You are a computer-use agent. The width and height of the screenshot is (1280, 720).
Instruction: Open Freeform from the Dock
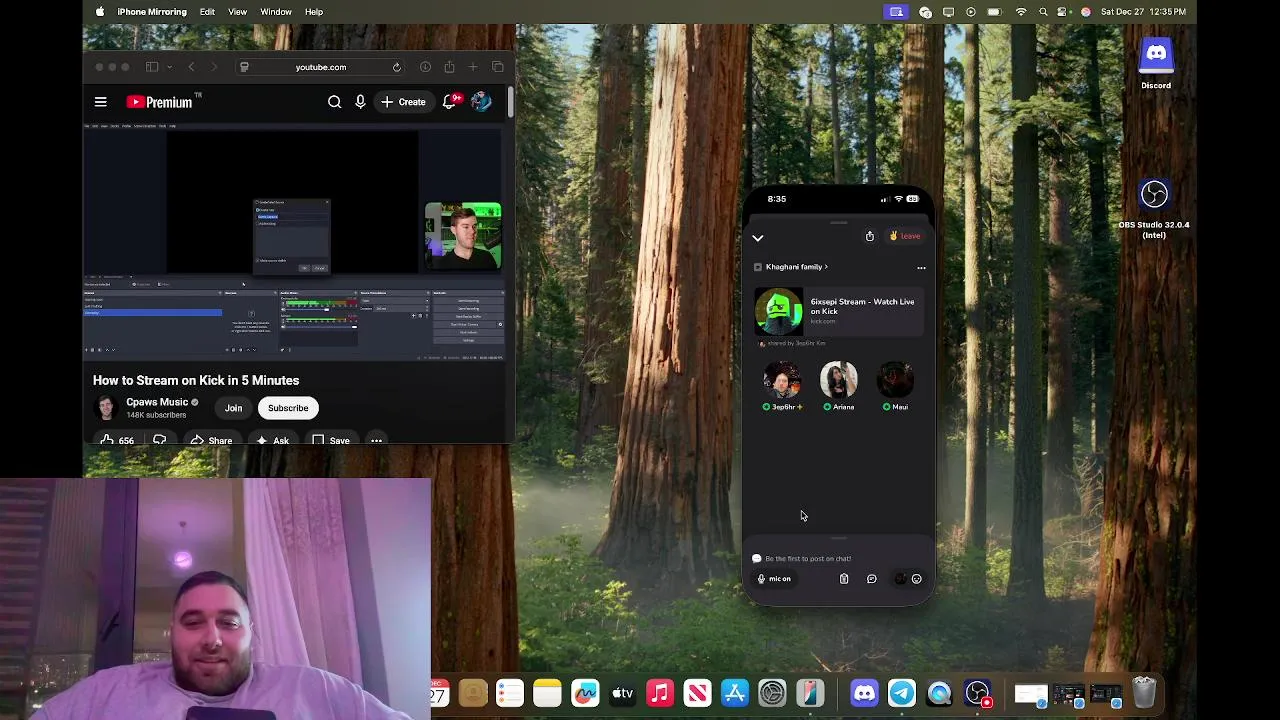[585, 693]
